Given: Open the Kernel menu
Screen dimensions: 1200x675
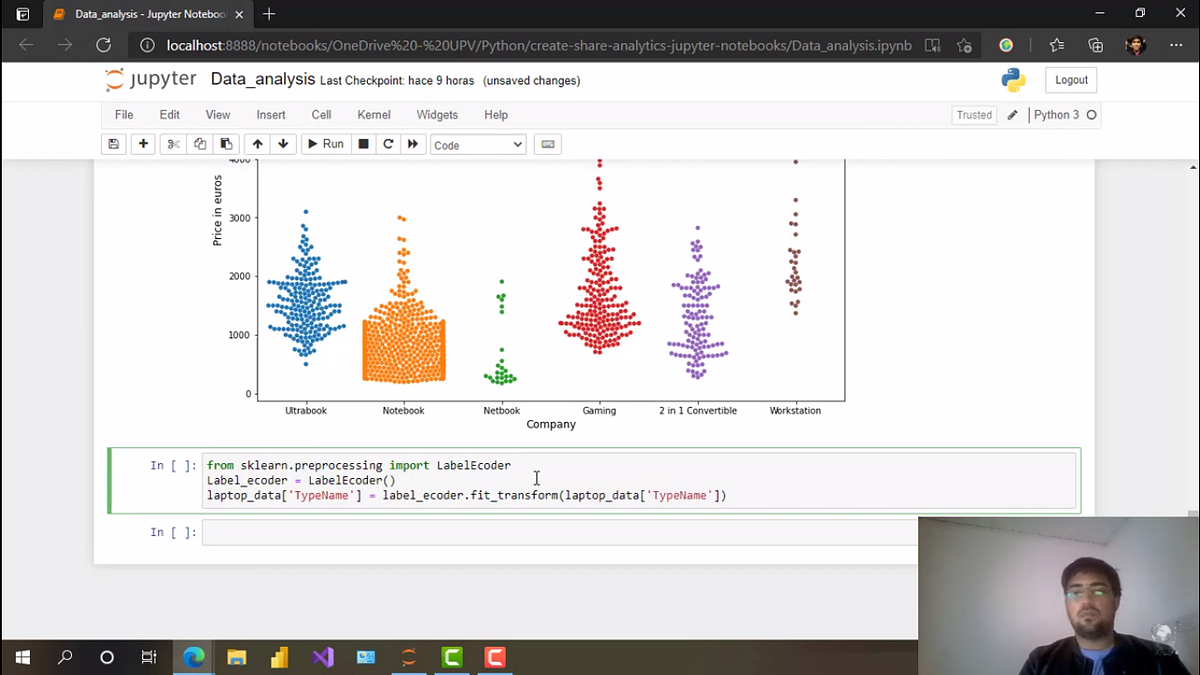Looking at the screenshot, I should click(x=373, y=114).
